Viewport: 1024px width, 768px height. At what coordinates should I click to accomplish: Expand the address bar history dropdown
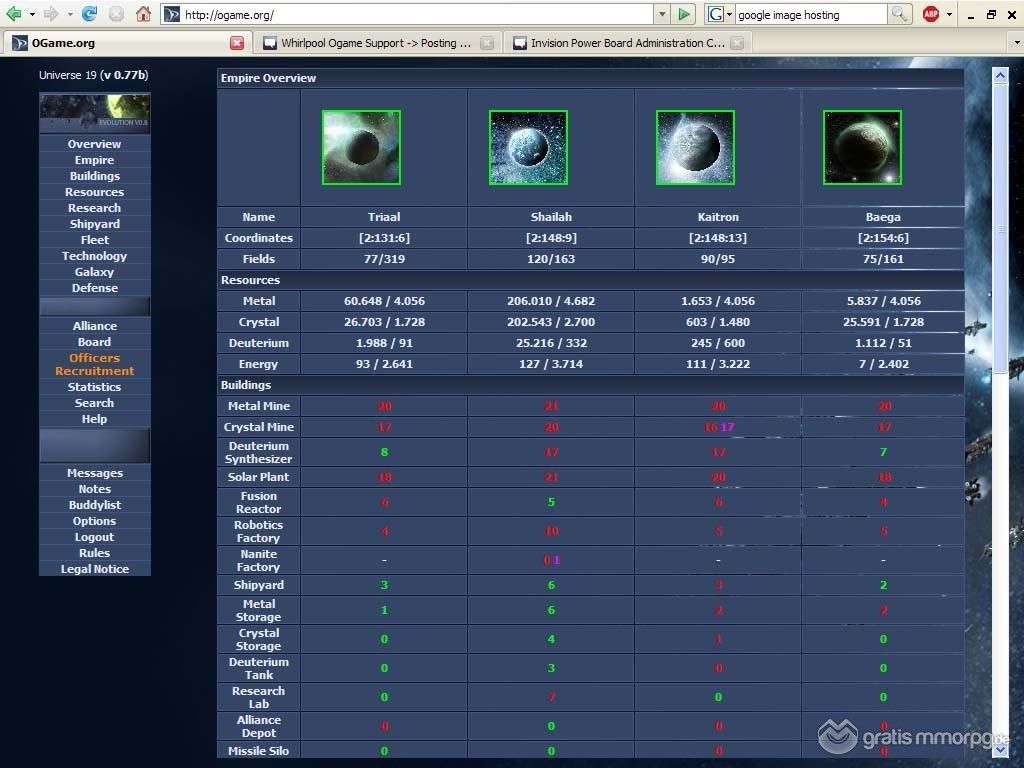tap(661, 14)
